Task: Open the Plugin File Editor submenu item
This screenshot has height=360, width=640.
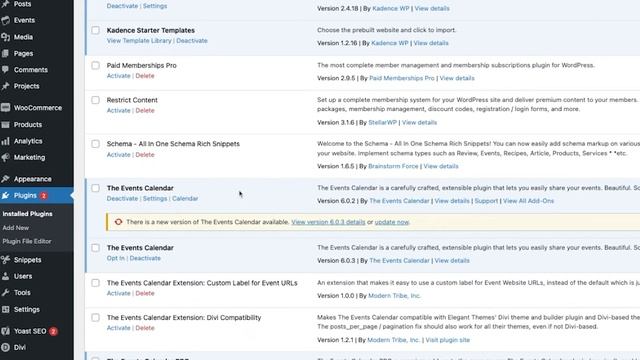Action: 27,241
